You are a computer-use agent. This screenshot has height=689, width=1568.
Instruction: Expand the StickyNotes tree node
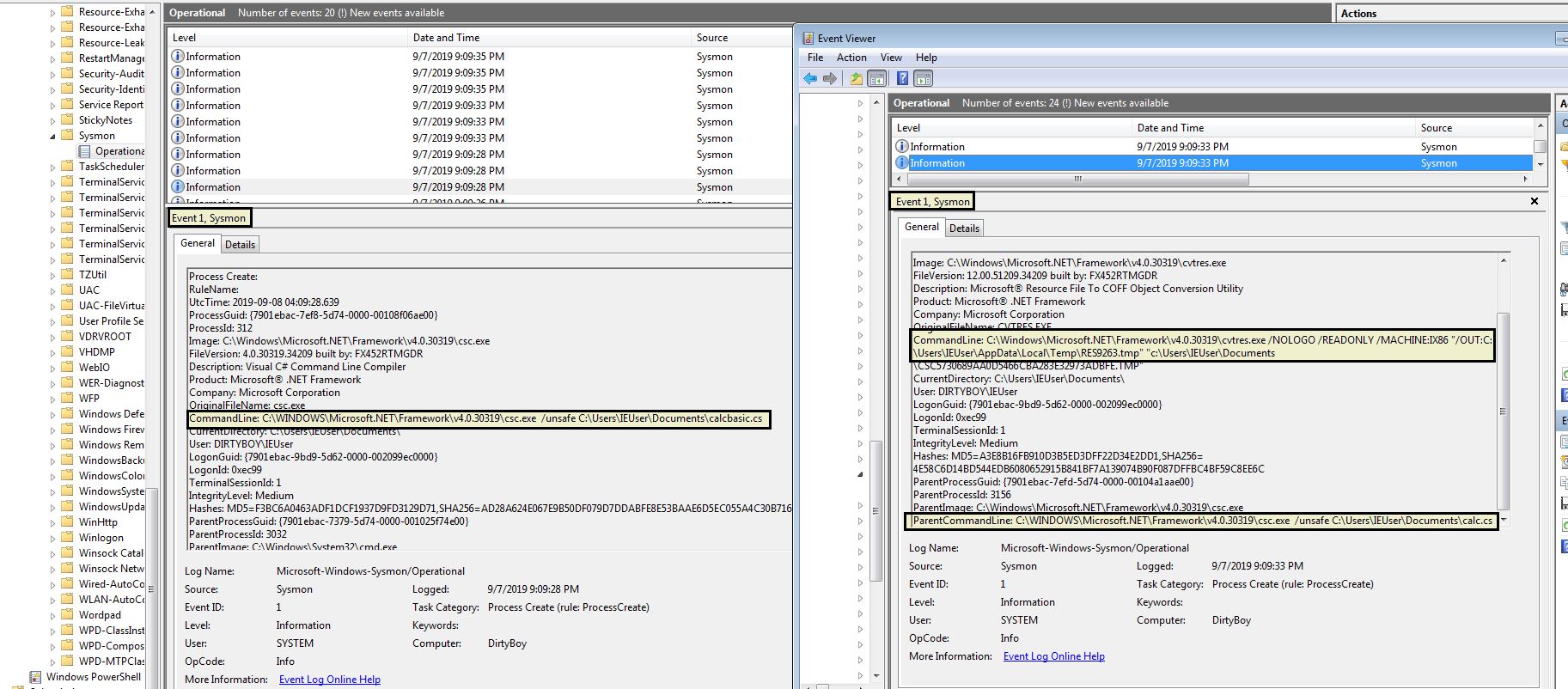click(x=52, y=120)
